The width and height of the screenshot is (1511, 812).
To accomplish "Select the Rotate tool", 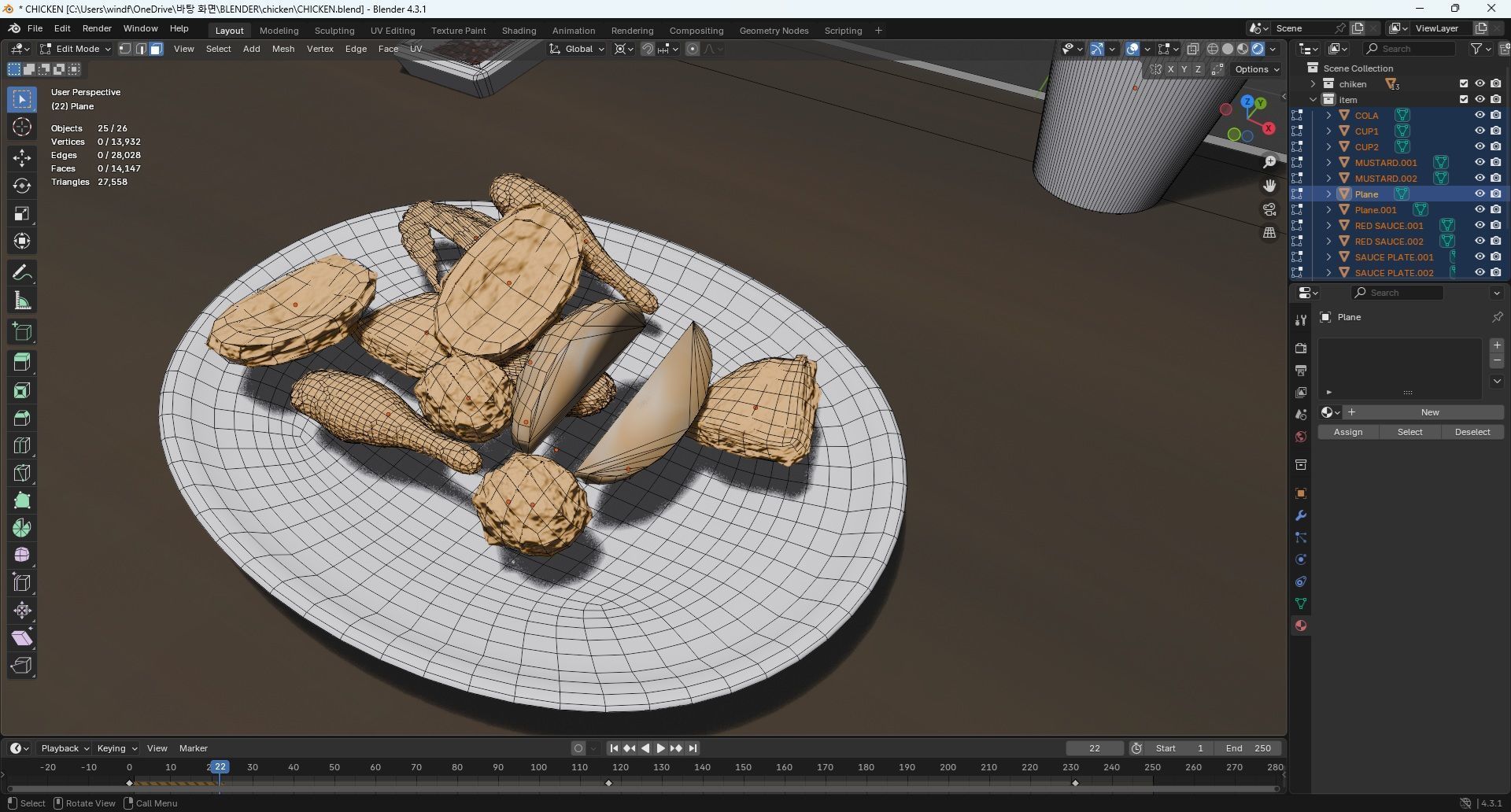I will pyautogui.click(x=22, y=186).
